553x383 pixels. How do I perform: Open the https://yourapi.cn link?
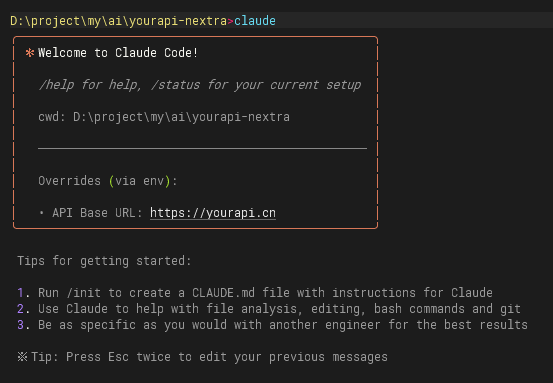pyautogui.click(x=213, y=213)
